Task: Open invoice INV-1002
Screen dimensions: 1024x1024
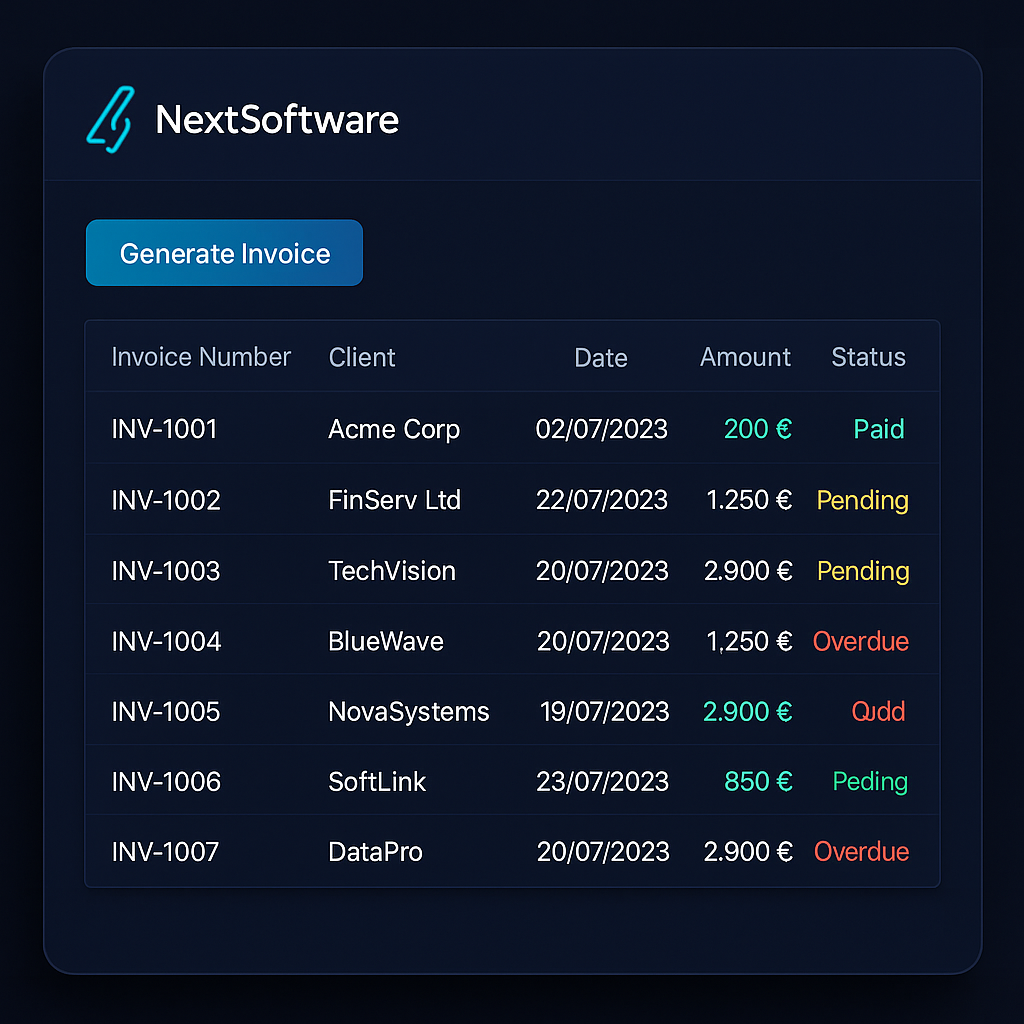Action: point(166,500)
